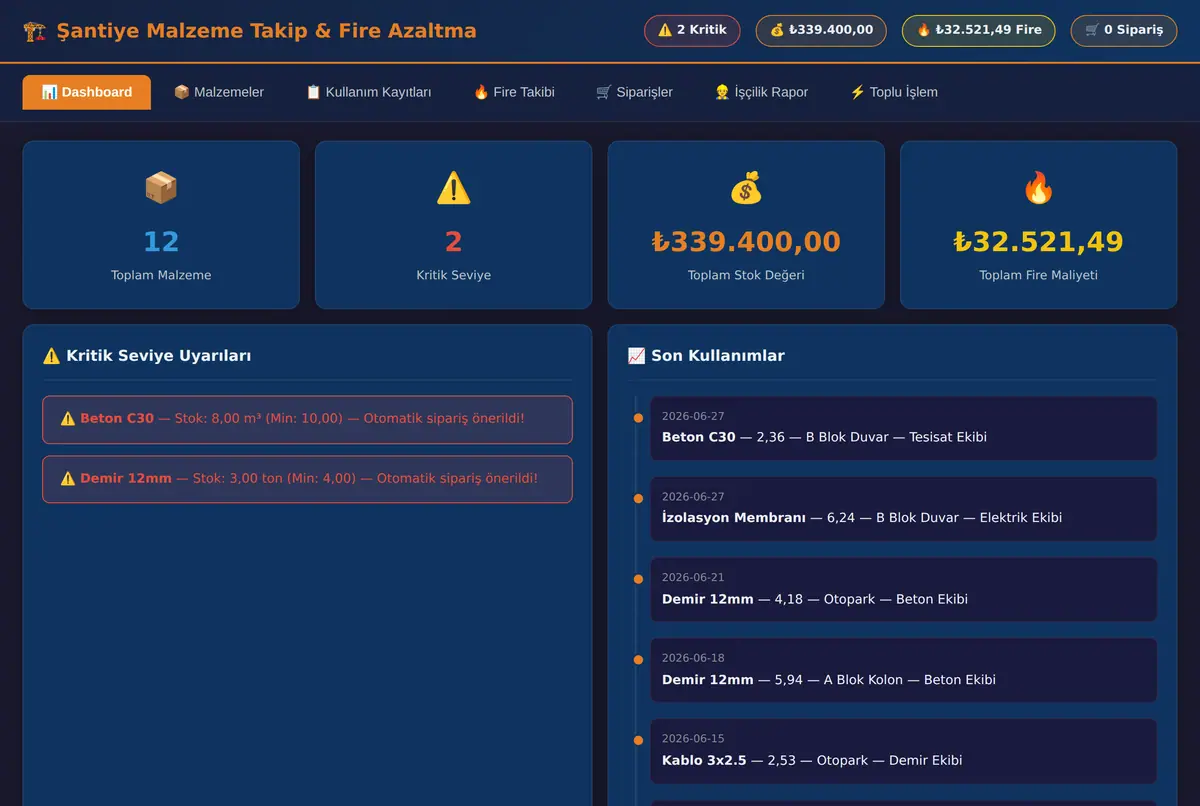Click the 0 Sipariş header badge
This screenshot has width=1200, height=806.
1124,30
